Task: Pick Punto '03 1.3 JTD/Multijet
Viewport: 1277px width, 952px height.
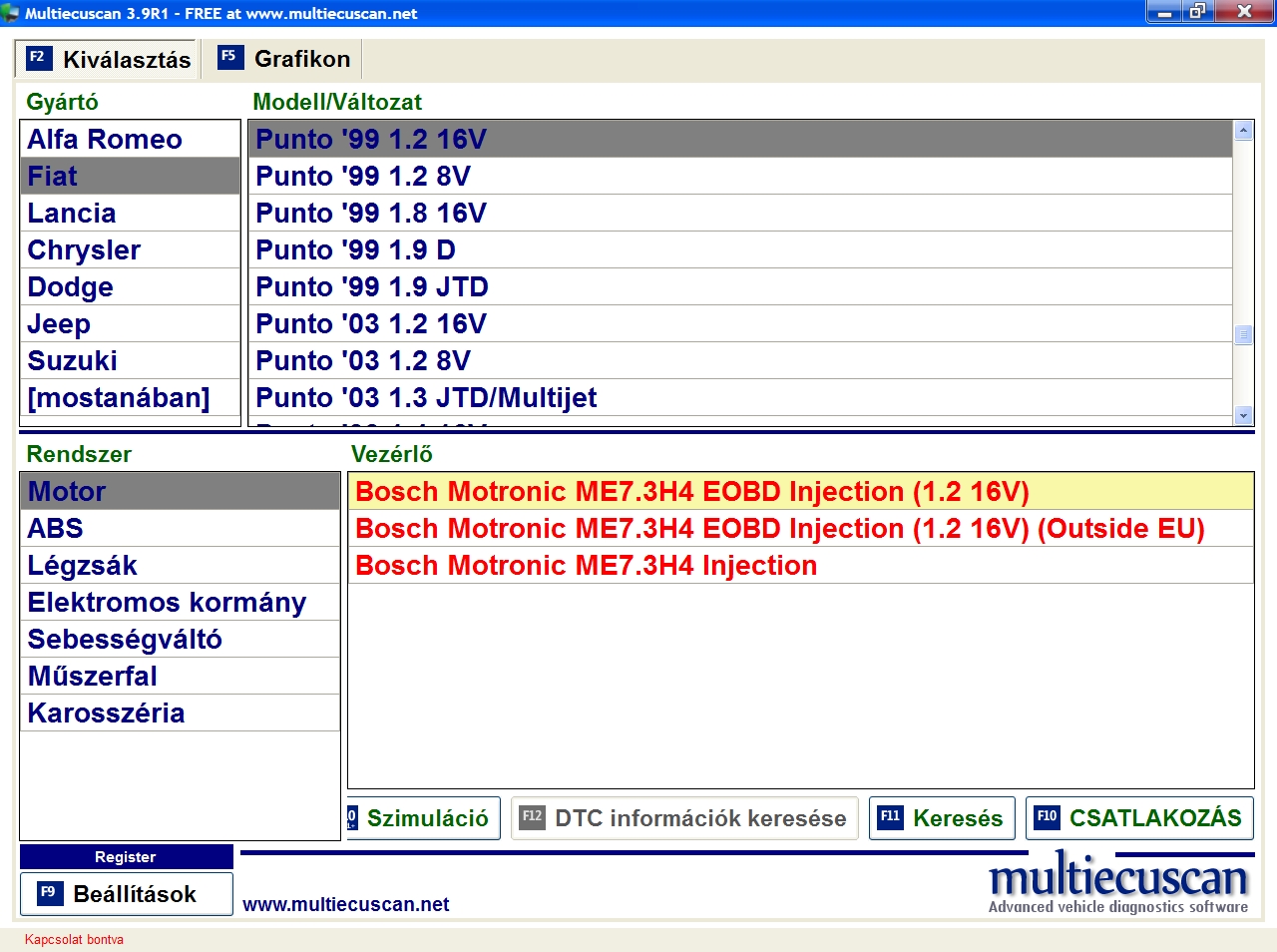Action: [740, 398]
